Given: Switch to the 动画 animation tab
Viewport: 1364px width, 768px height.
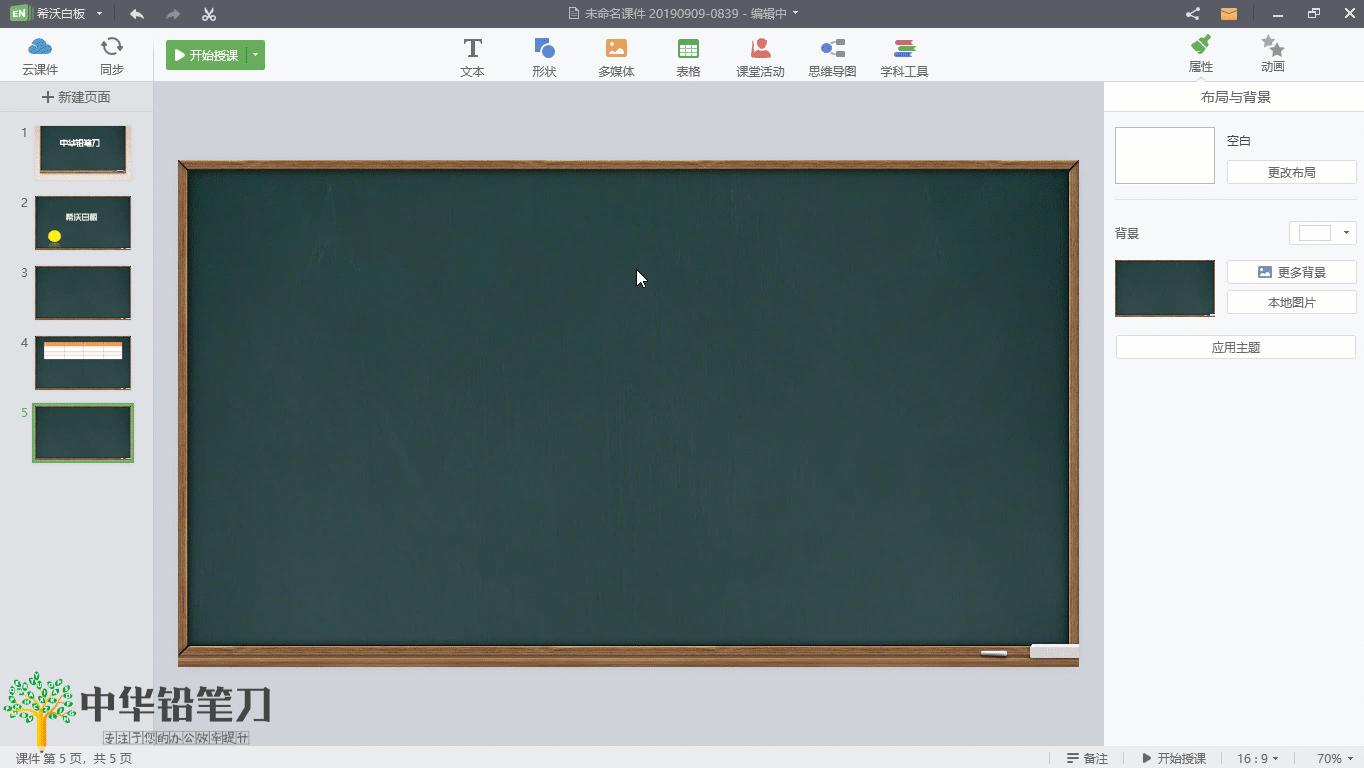Looking at the screenshot, I should pos(1272,54).
